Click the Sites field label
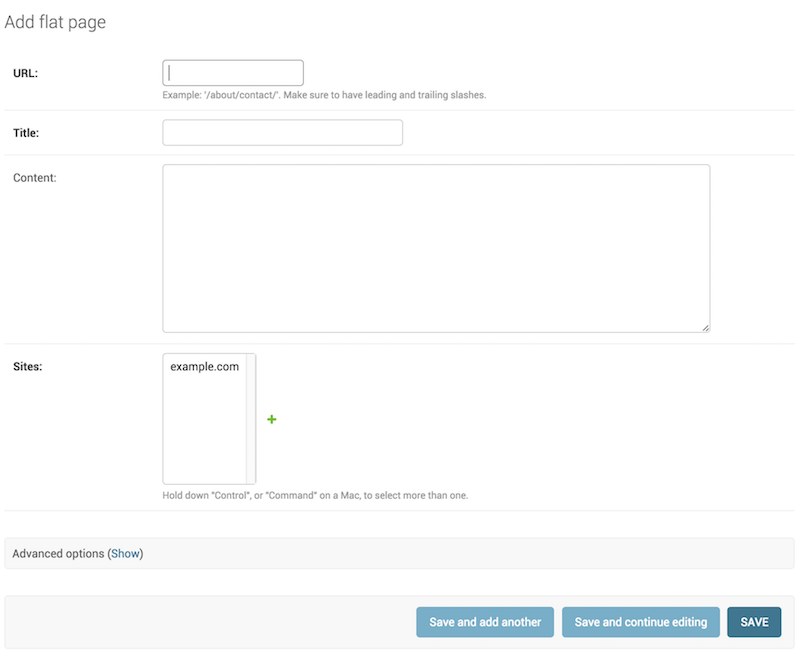 coord(27,366)
